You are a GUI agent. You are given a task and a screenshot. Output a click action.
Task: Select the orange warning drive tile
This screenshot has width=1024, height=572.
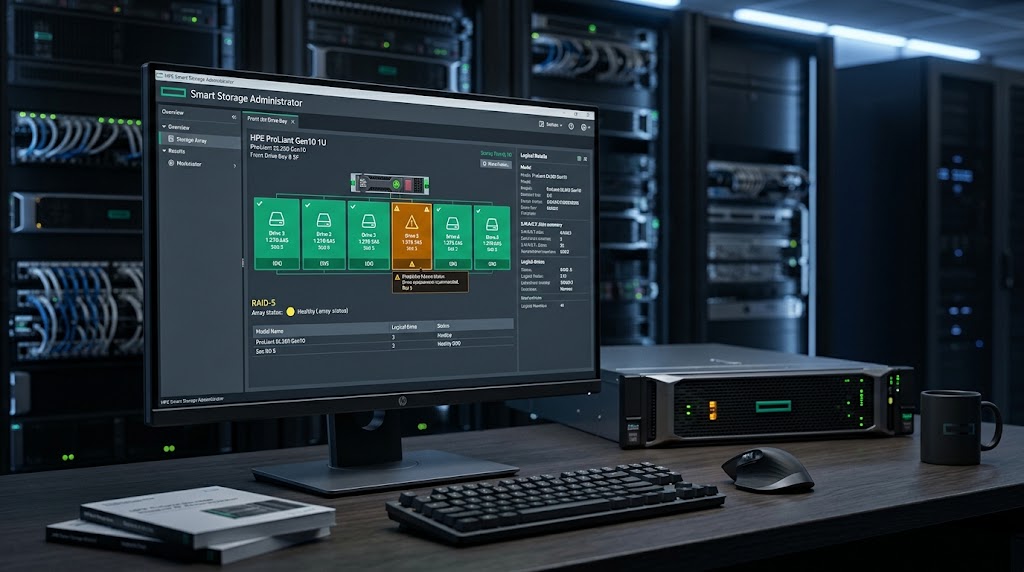pos(411,236)
